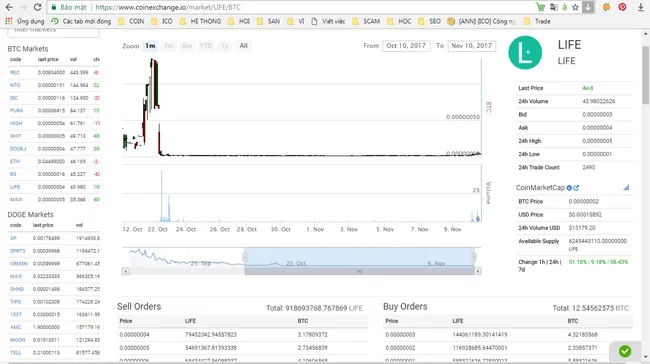This screenshot has height=364, width=650.
Task: Select 1y zoom range
Action: click(224, 46)
